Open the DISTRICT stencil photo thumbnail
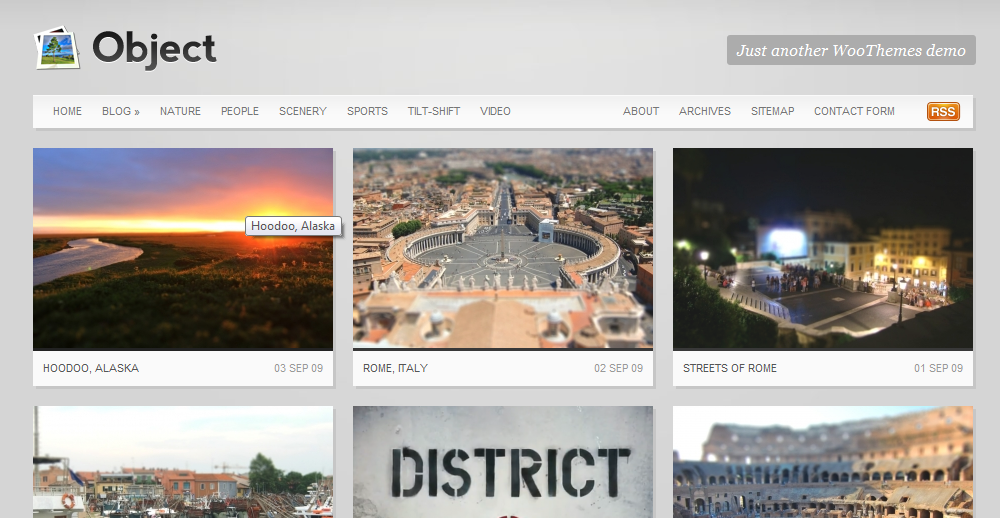The width and height of the screenshot is (1000, 518). [503, 462]
